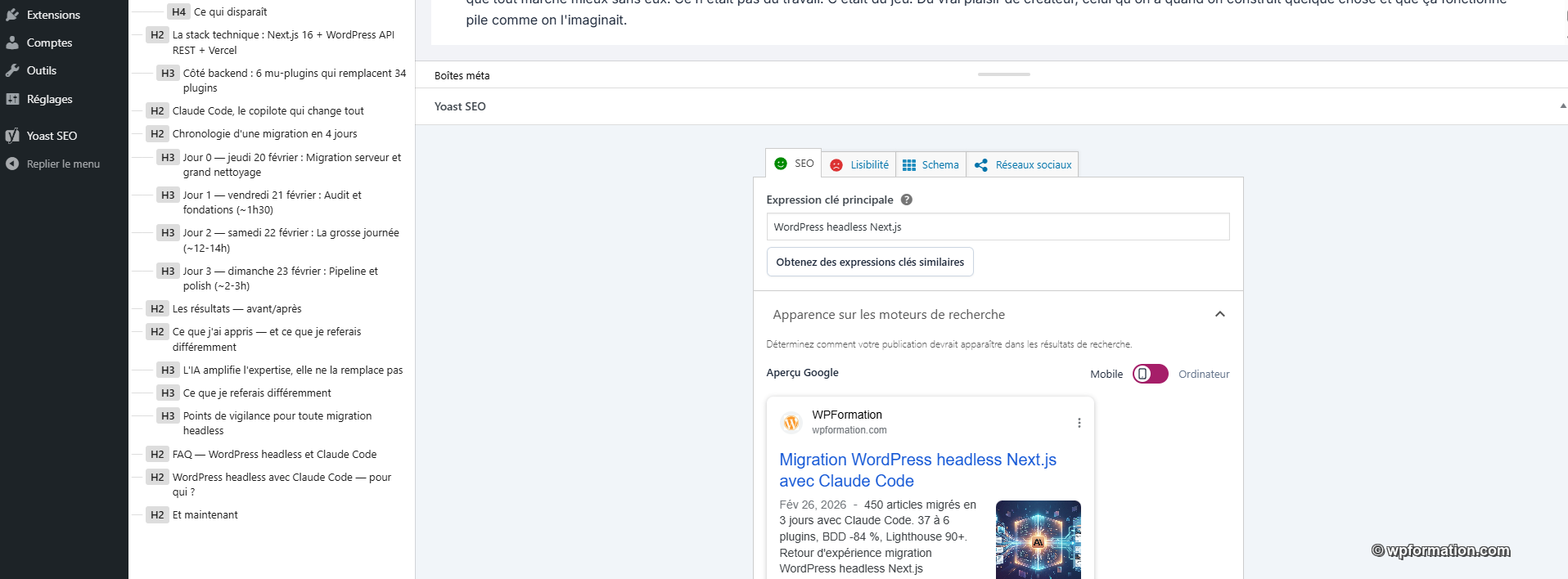Focus the Expression clé principale input field
The height and width of the screenshot is (579, 1568).
click(x=998, y=227)
